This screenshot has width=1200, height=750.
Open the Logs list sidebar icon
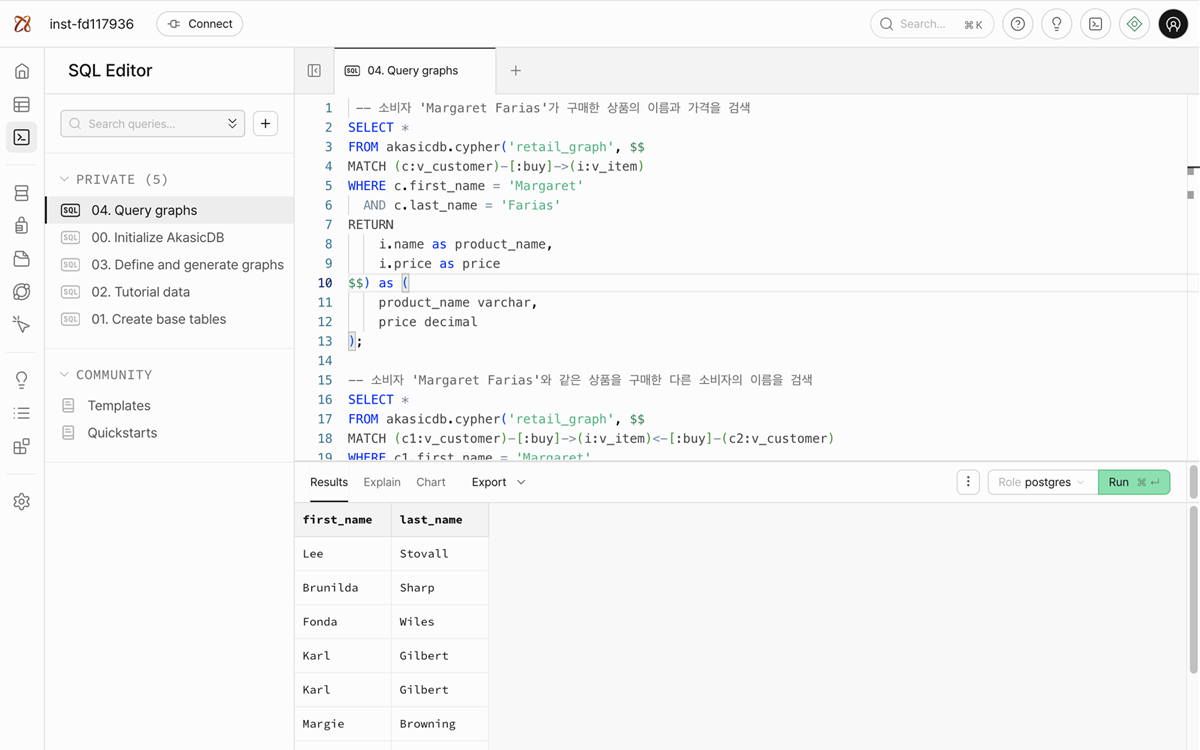(22, 413)
